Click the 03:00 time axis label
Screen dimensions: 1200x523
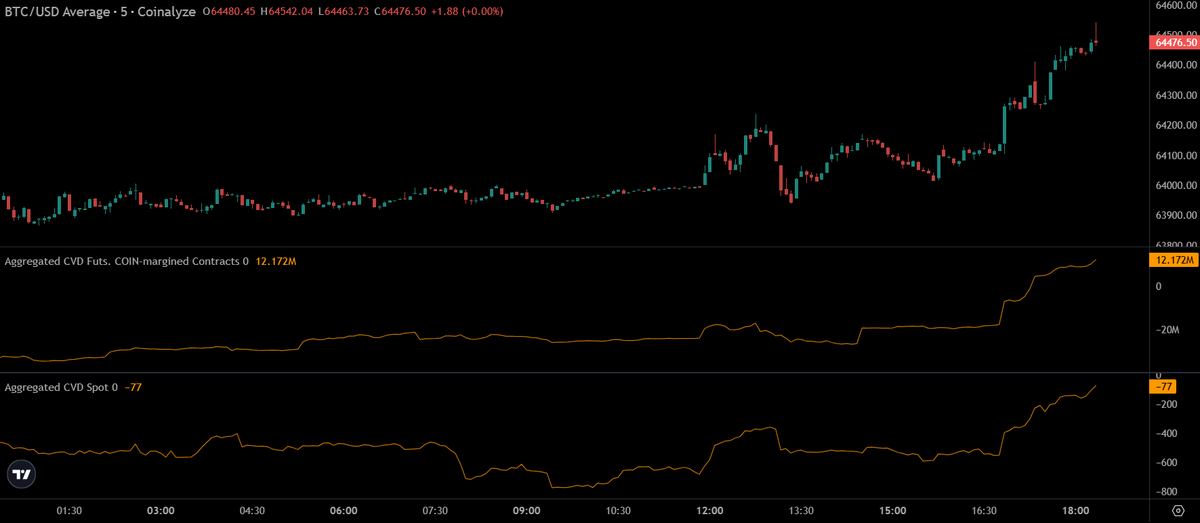pyautogui.click(x=161, y=510)
